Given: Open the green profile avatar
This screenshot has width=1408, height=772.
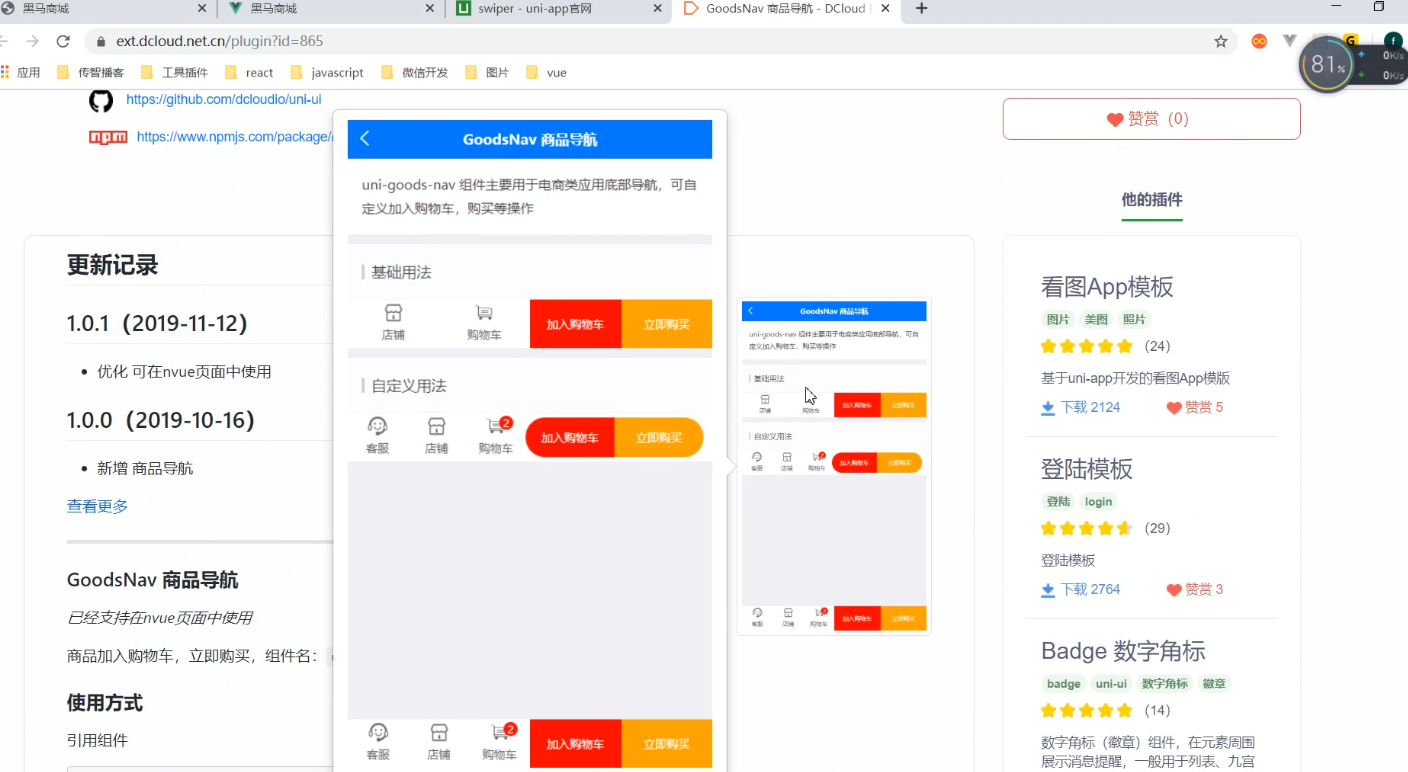Looking at the screenshot, I should pyautogui.click(x=1392, y=41).
